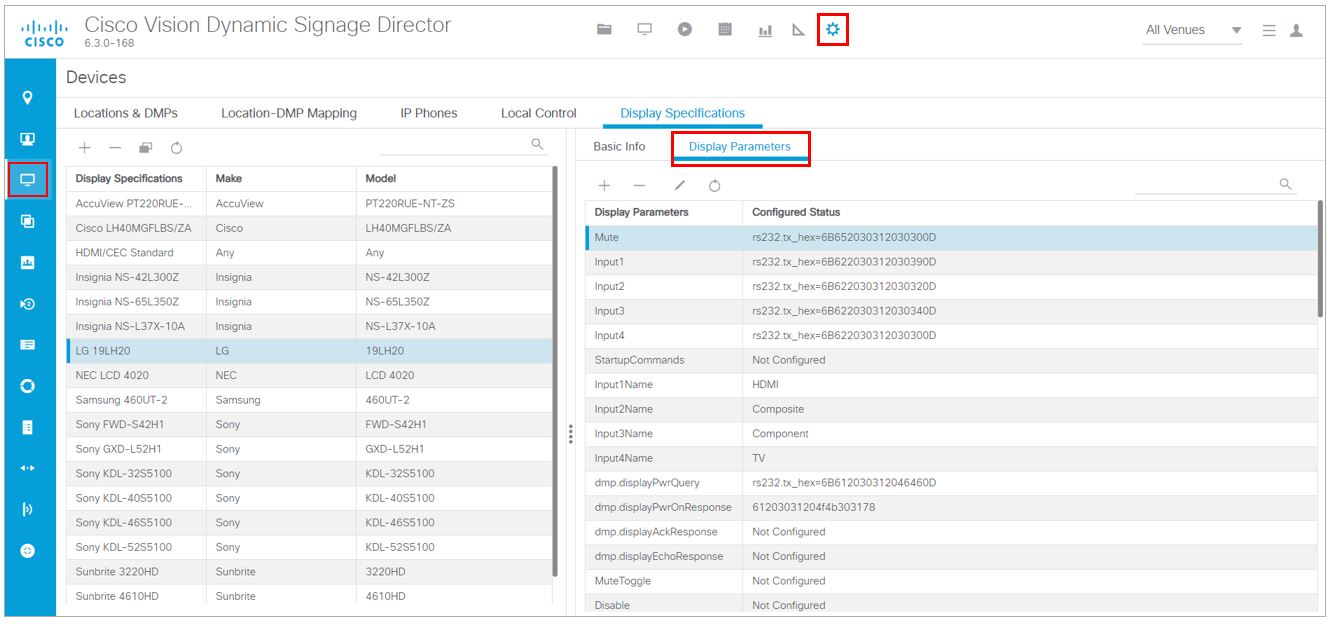Select Insignia NS-65L350Z row
Viewport: 1332px width, 625px height.
(309, 301)
